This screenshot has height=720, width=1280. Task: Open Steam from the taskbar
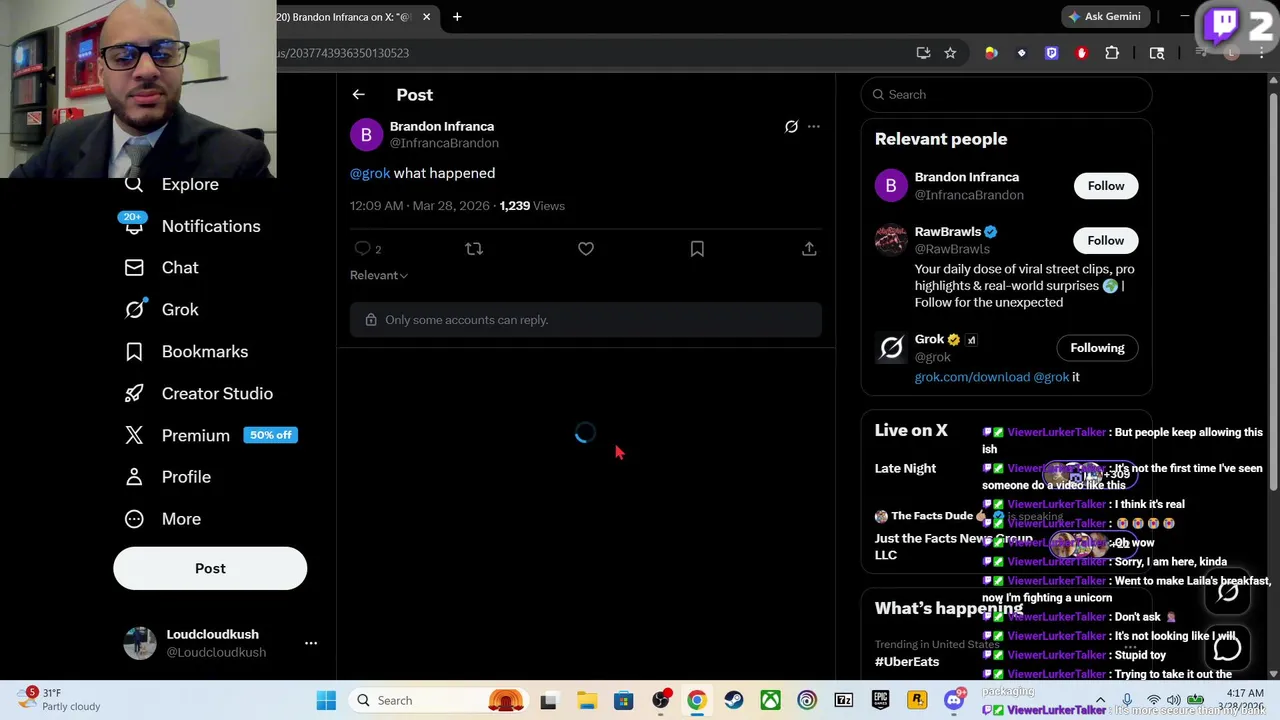[733, 701]
